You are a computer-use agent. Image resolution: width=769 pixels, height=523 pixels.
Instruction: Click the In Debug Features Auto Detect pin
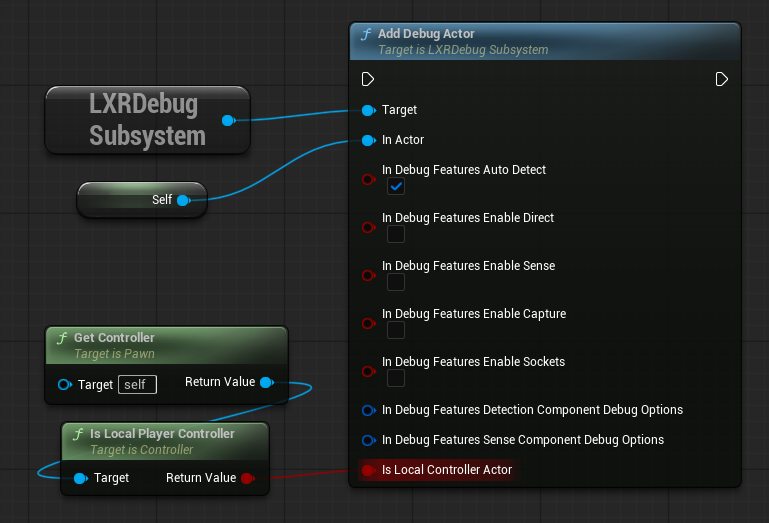(x=369, y=180)
